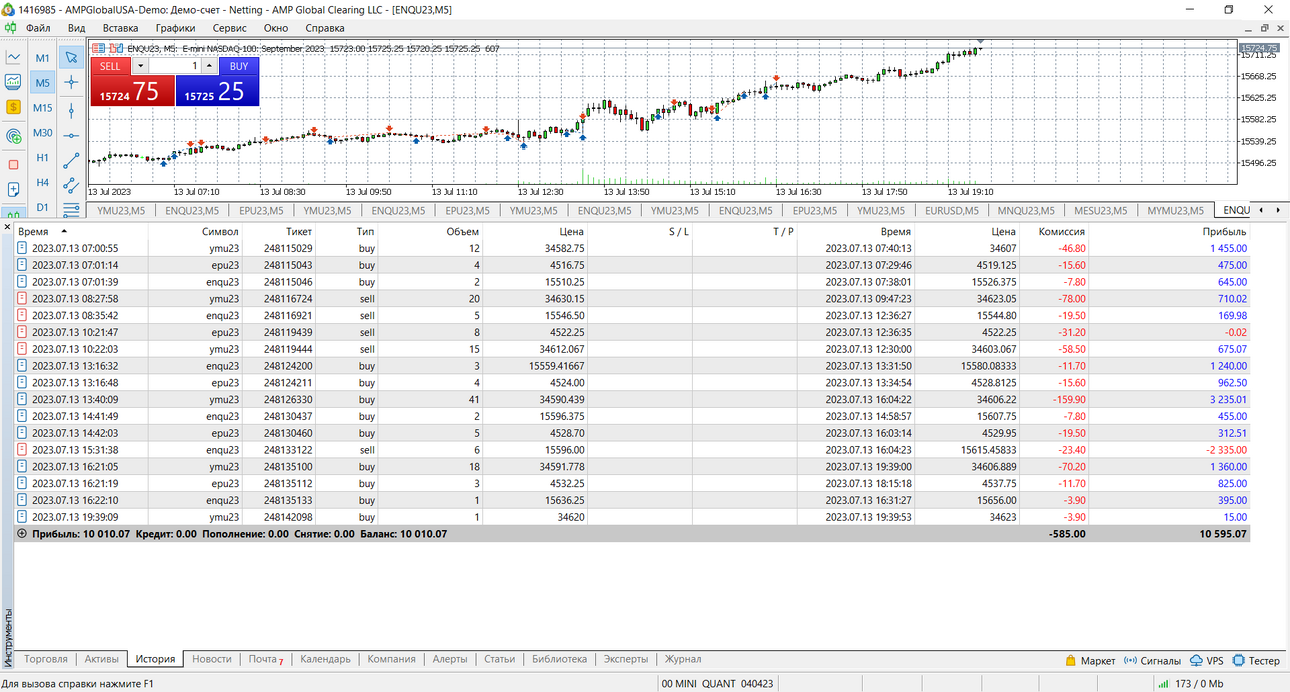Open the Сервис menu

coord(230,28)
